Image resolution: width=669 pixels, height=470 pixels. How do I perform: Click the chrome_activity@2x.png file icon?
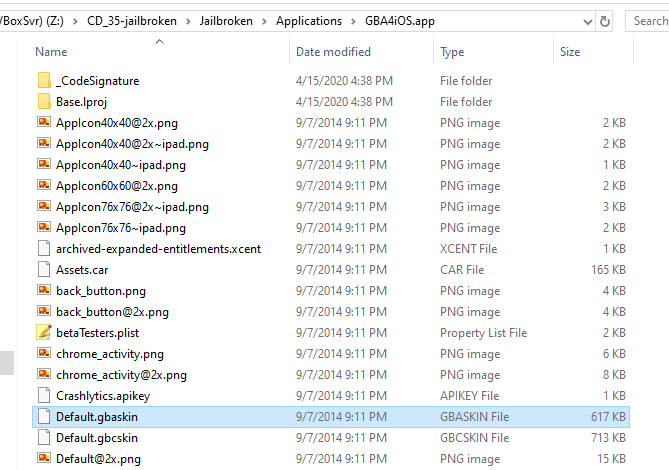tap(44, 374)
